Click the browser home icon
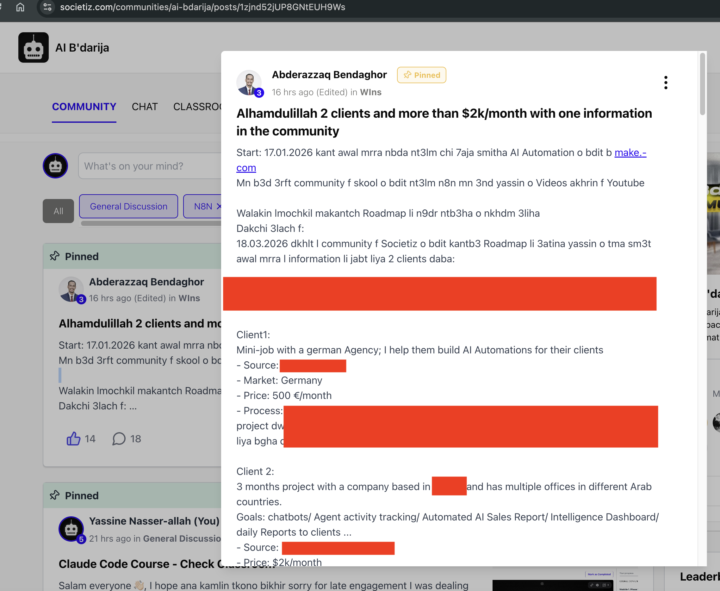720x591 pixels. (20, 7)
